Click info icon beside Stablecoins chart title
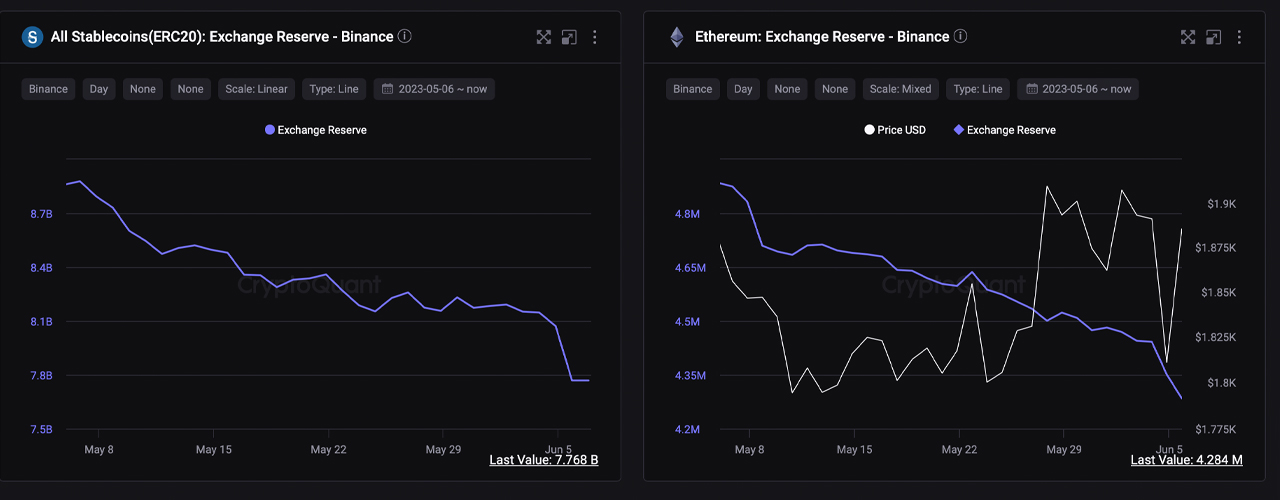 (405, 36)
